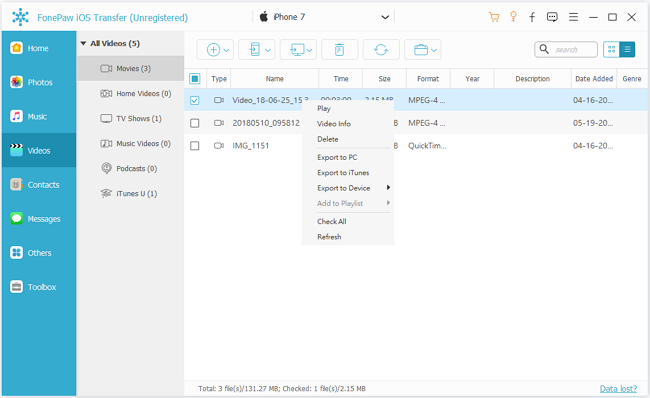Click the Delete trash can toolbar icon
The image size is (650, 398).
pyautogui.click(x=340, y=50)
